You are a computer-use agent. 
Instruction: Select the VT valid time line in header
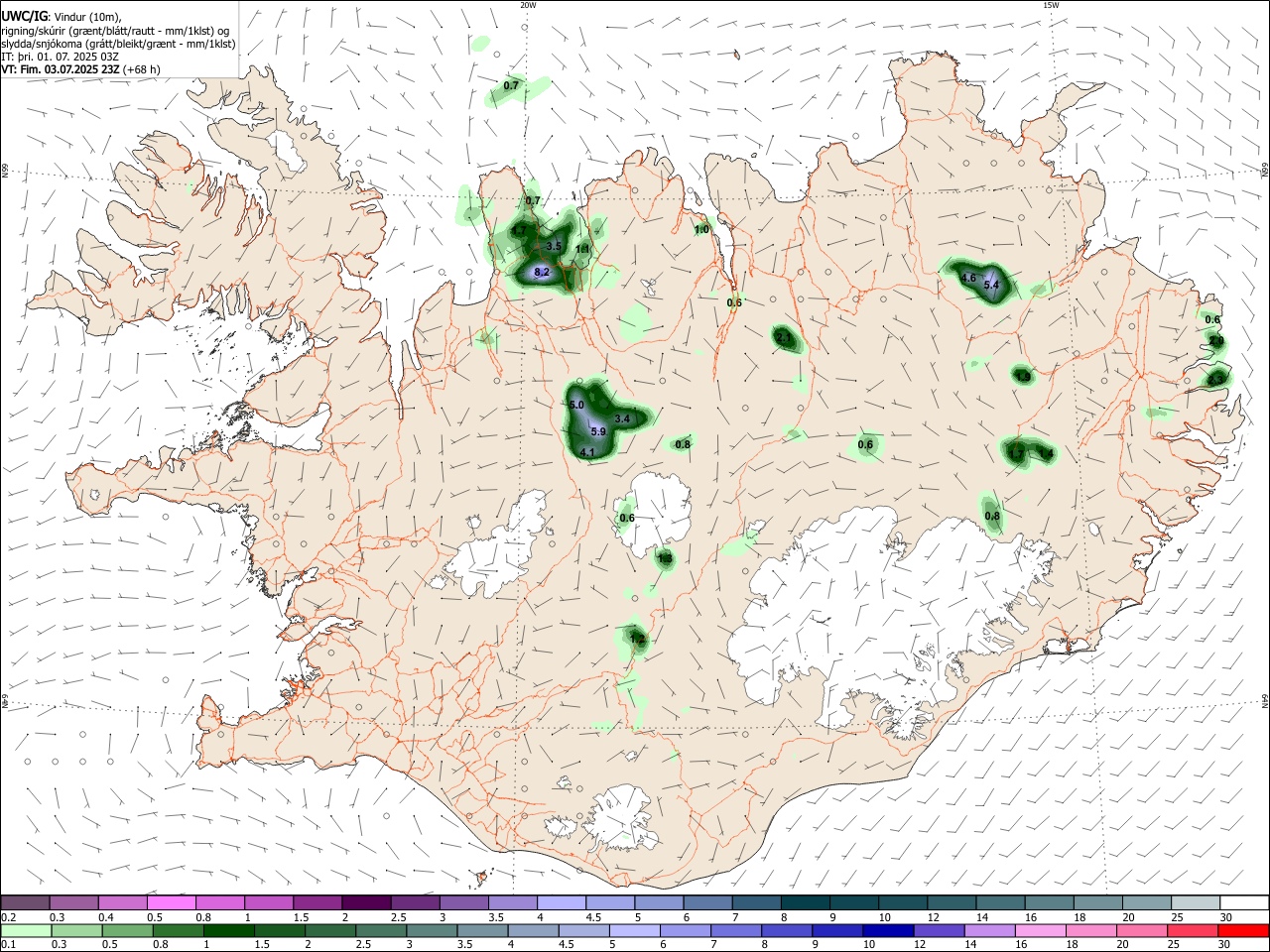point(80,69)
